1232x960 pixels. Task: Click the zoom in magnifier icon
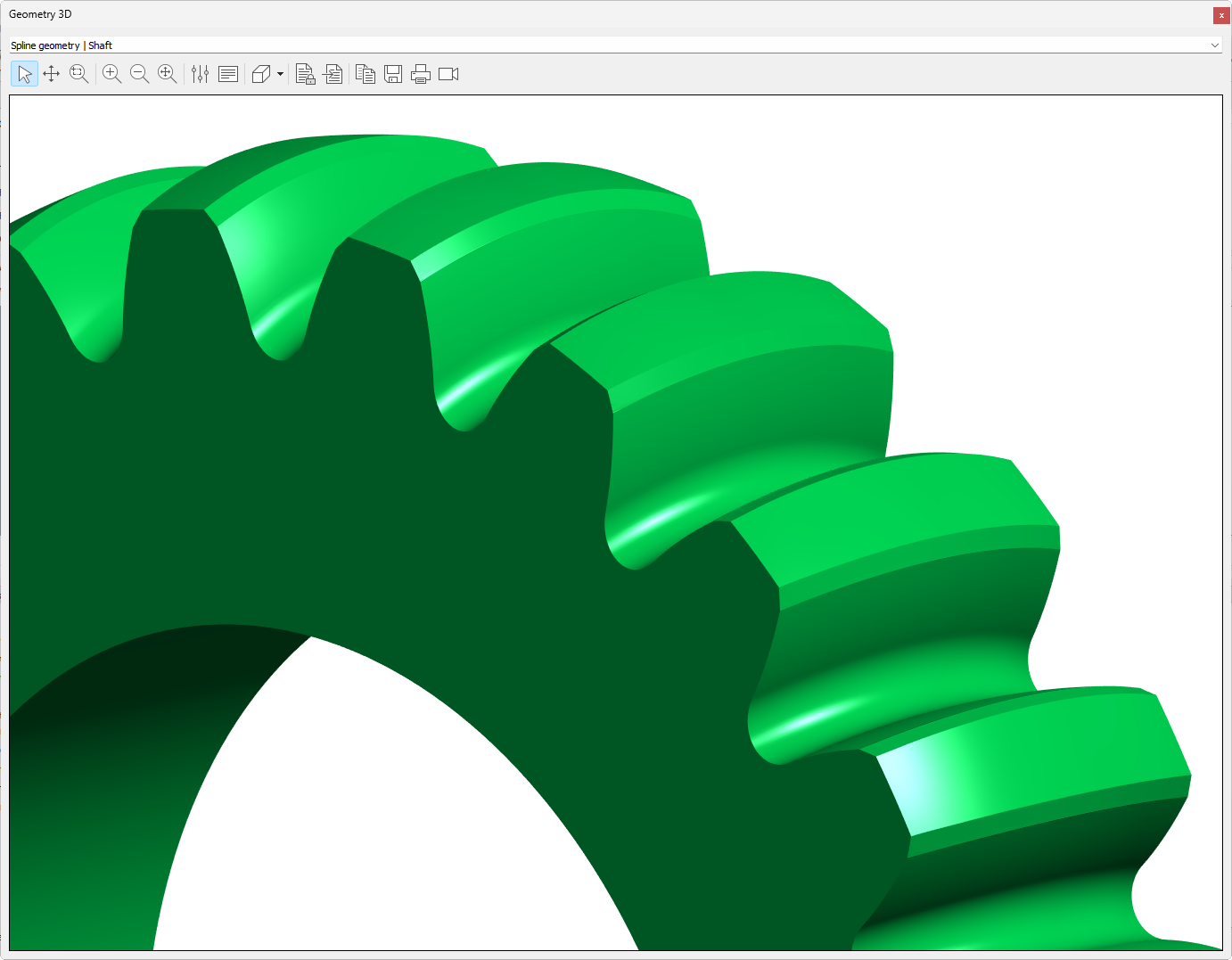point(111,74)
